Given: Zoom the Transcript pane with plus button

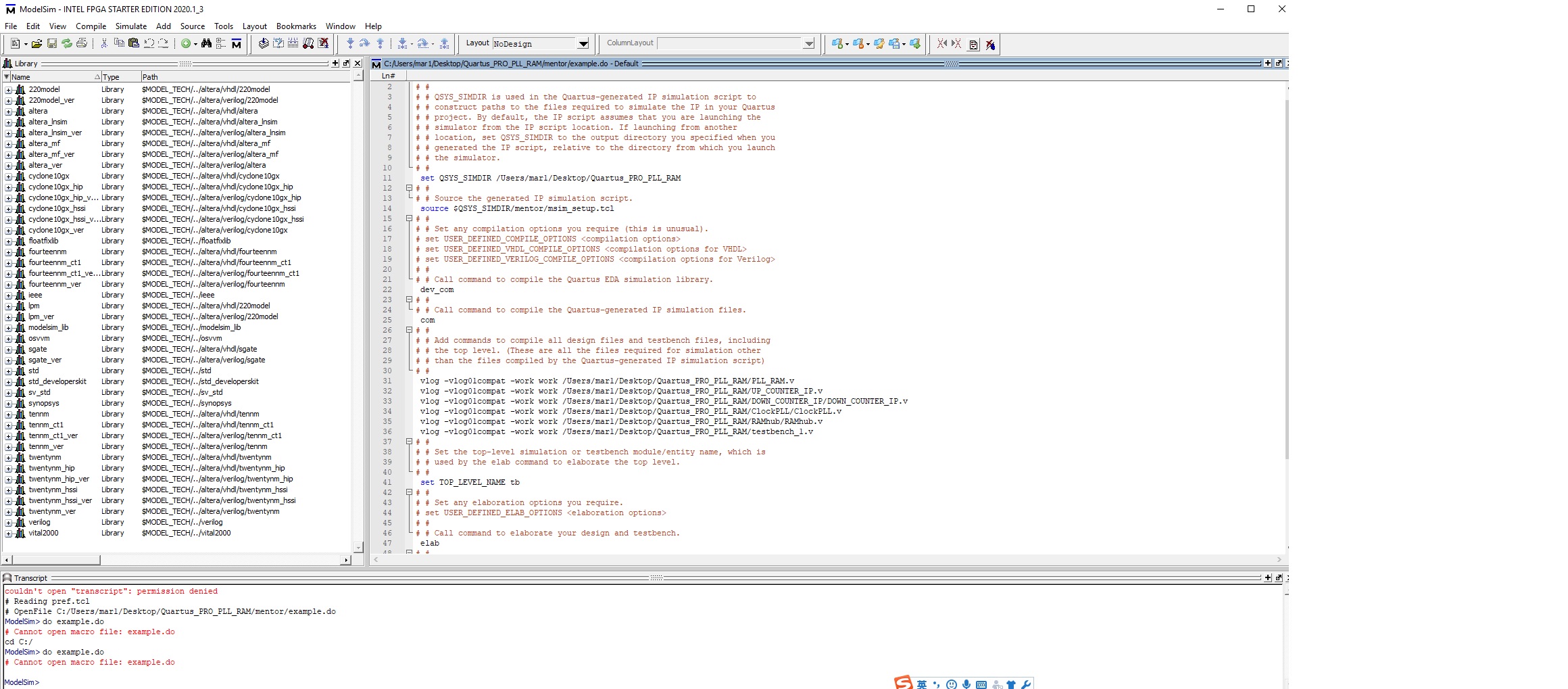Looking at the screenshot, I should [1268, 578].
